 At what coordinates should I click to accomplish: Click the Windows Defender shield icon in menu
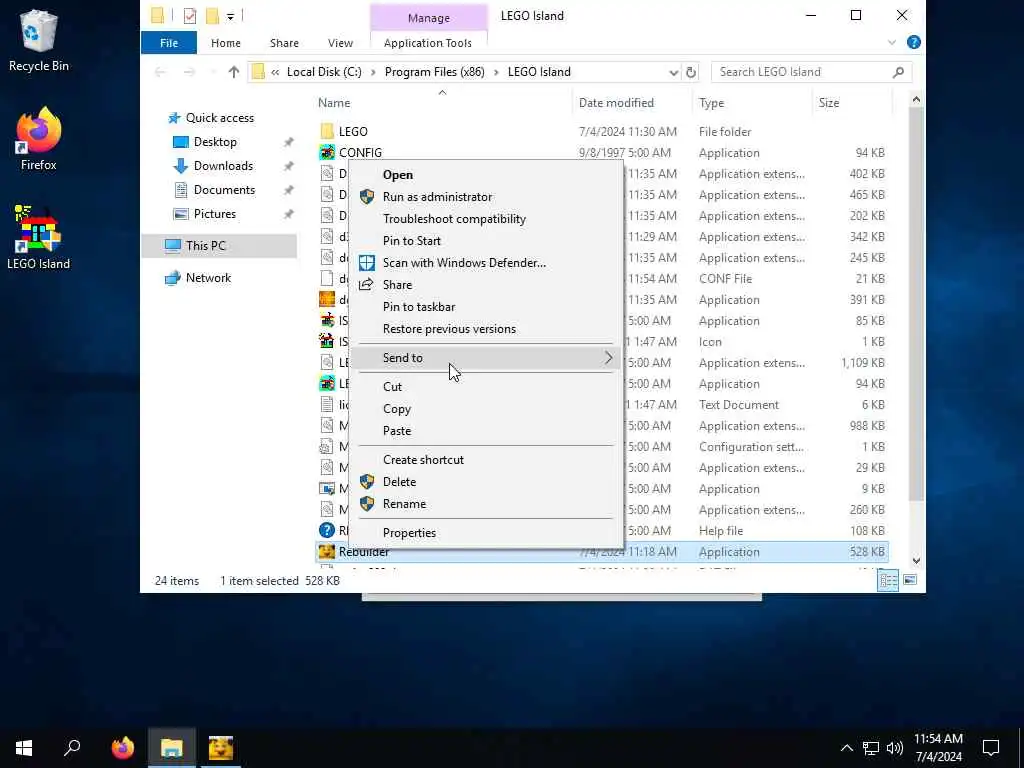click(367, 263)
